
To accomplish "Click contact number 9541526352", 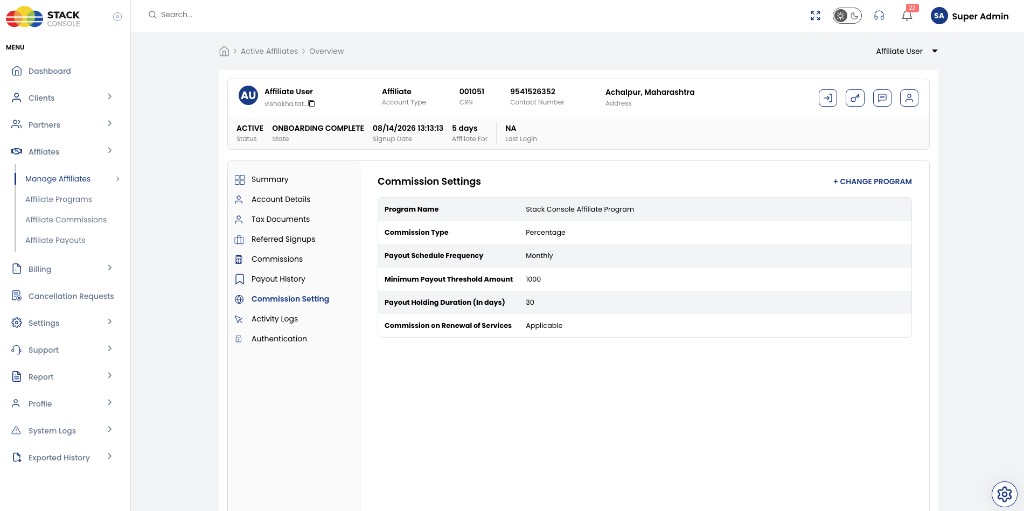I will tap(532, 92).
